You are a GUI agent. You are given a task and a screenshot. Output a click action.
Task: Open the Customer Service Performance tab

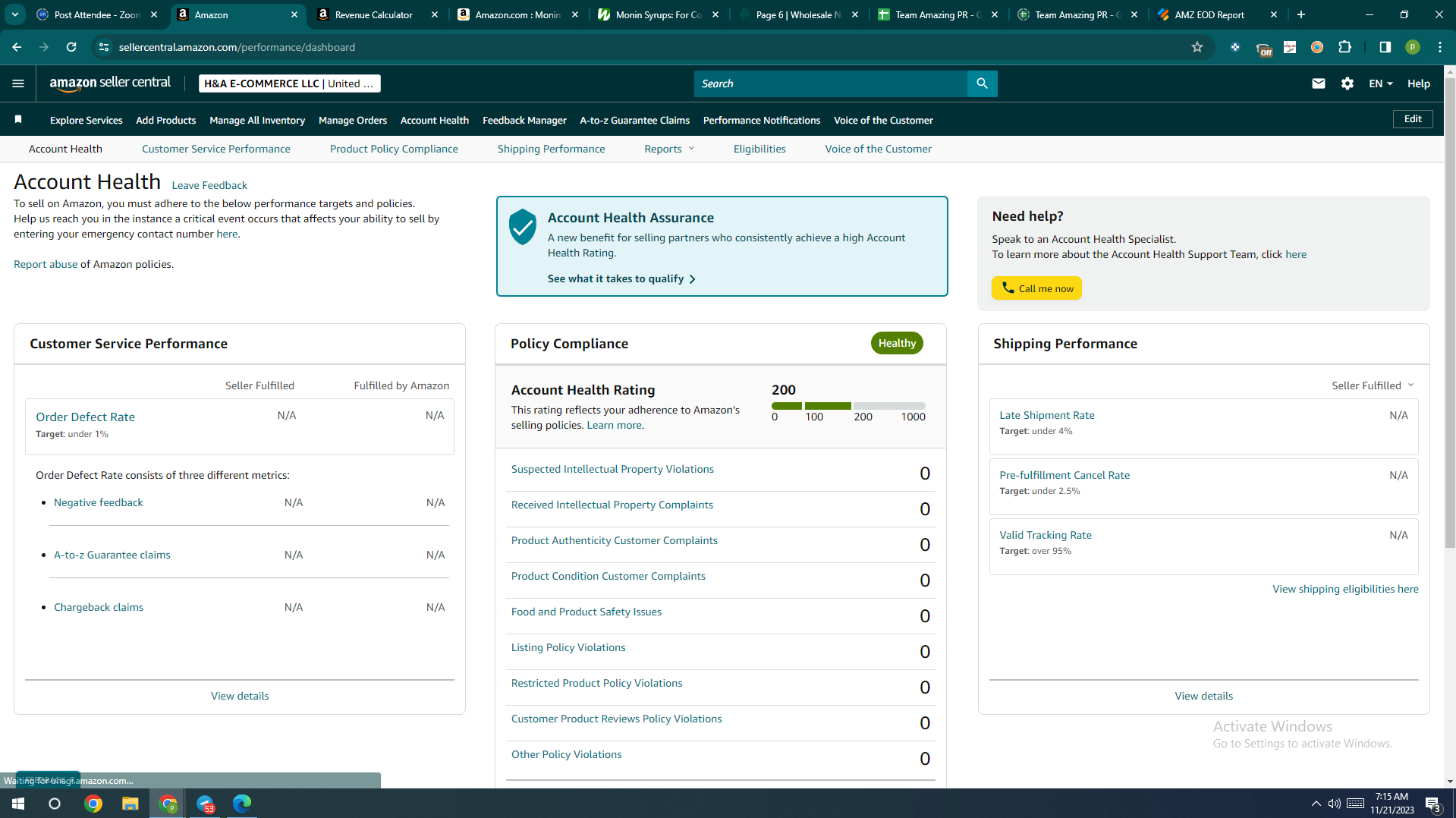216,149
